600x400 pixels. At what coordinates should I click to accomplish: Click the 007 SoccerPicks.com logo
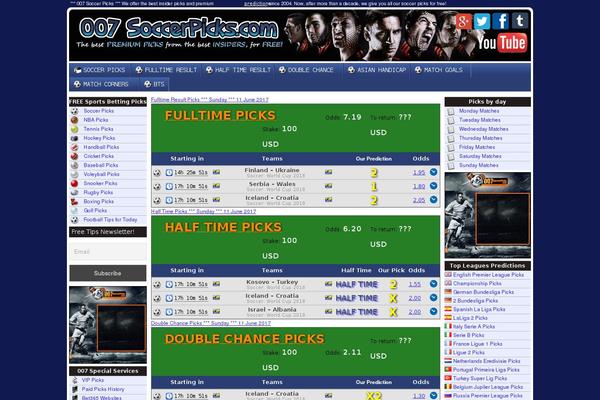pos(179,29)
